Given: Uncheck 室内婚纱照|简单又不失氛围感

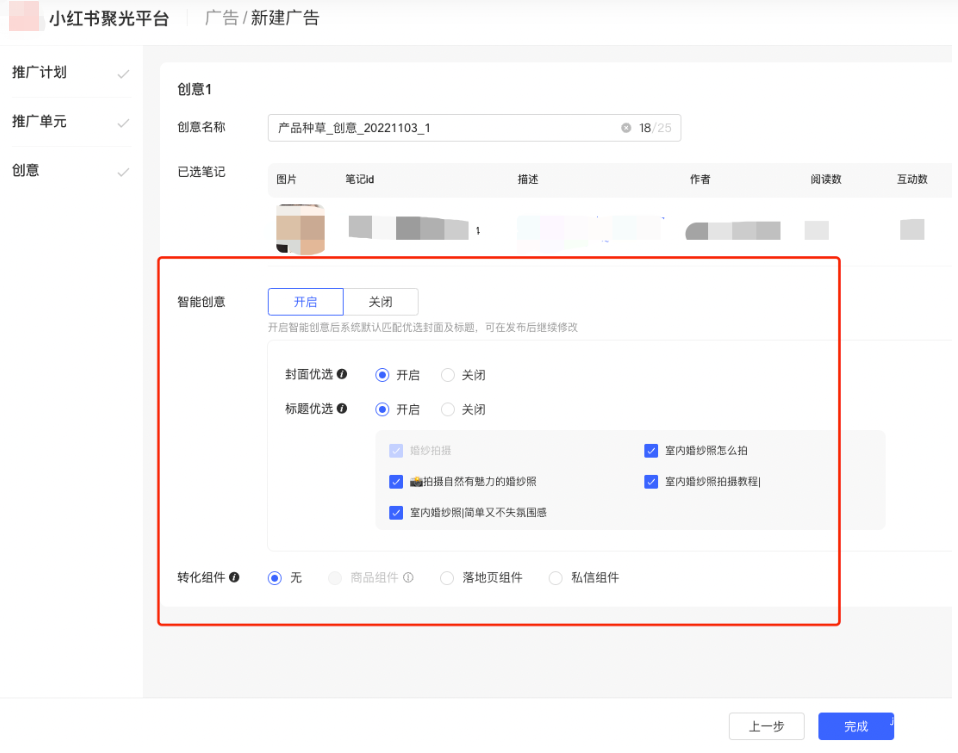Looking at the screenshot, I should (x=396, y=513).
